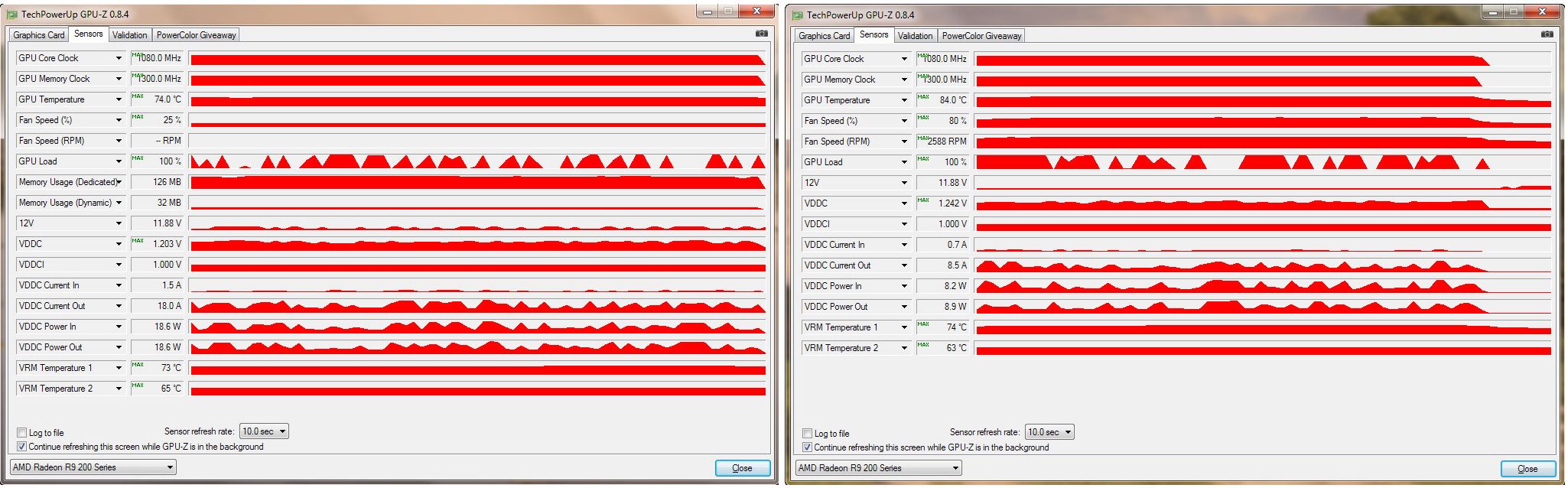
Task: Open Sensor refresh rate dropdown in right window
Action: tap(1049, 432)
